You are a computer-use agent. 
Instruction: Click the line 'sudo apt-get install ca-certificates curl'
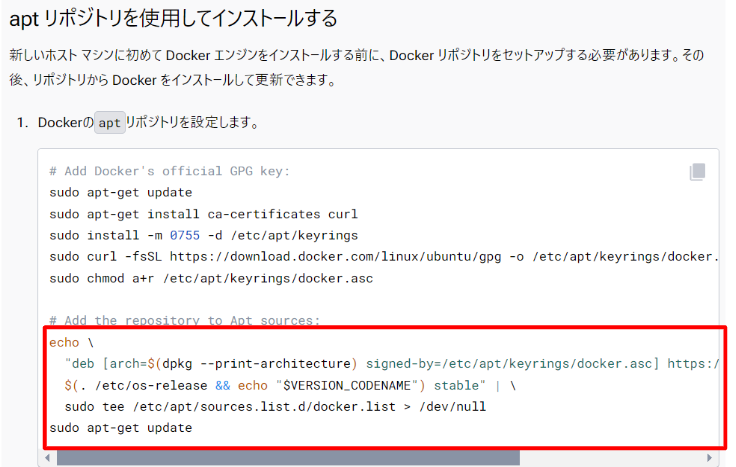[x=203, y=214]
